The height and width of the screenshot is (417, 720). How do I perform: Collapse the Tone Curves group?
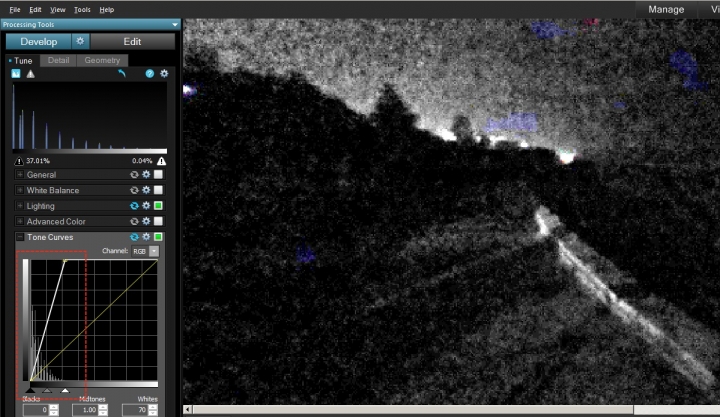[x=20, y=237]
